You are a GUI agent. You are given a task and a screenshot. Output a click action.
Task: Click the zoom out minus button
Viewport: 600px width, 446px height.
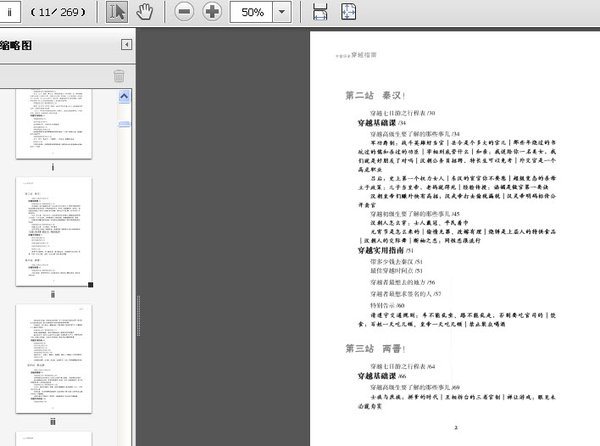click(x=184, y=12)
